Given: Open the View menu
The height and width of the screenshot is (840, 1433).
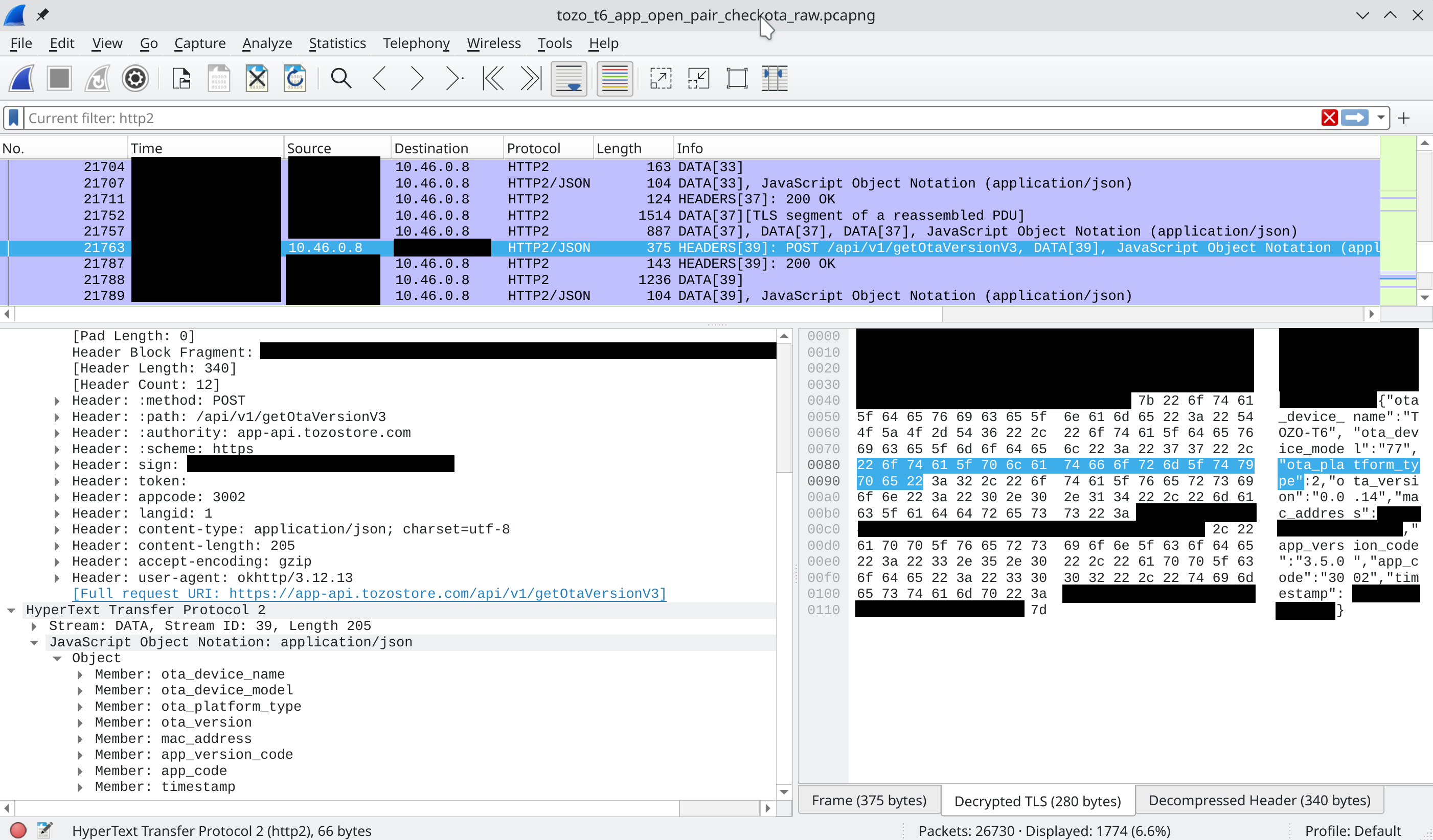Looking at the screenshot, I should click(107, 43).
